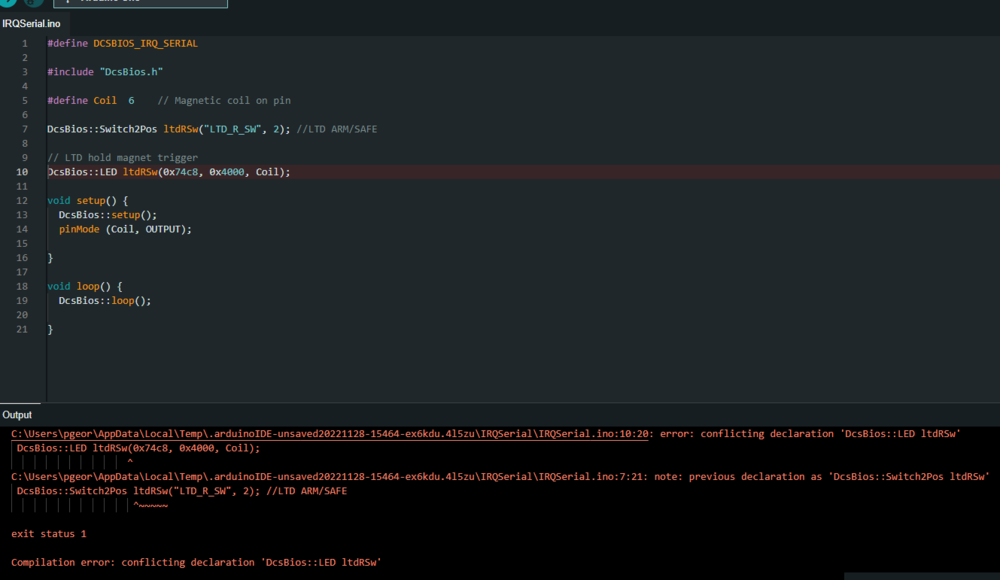Select the IRQSerial.ino editor tab
1000x580 pixels.
click(32, 23)
